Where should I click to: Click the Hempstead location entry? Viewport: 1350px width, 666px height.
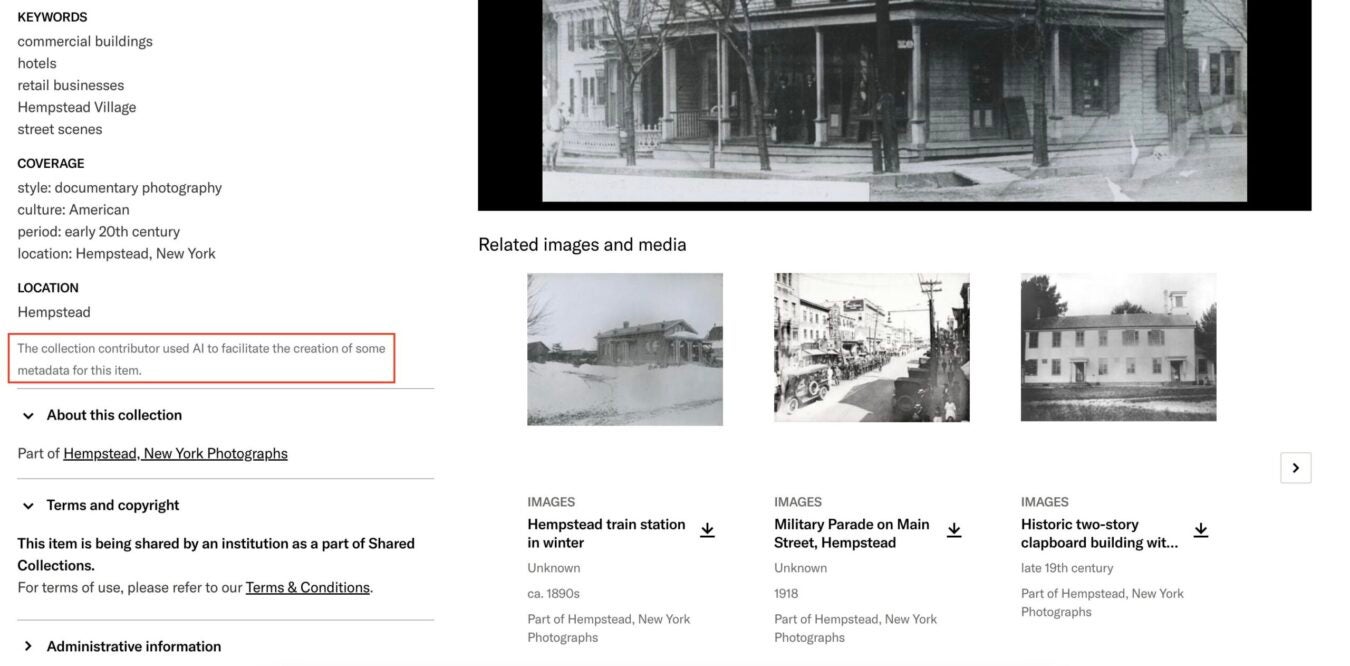pos(54,311)
